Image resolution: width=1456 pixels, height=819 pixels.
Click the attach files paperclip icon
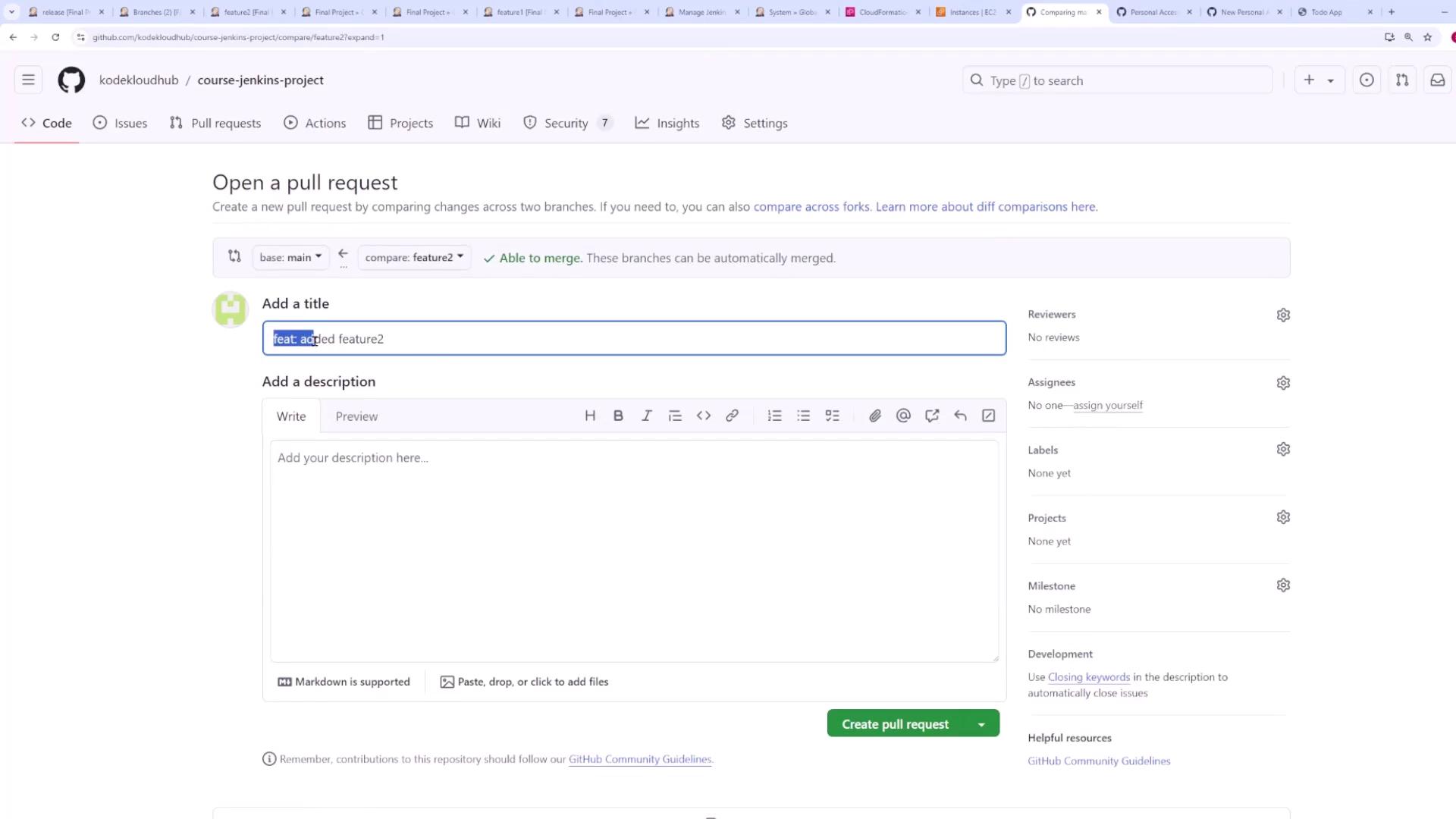(874, 416)
